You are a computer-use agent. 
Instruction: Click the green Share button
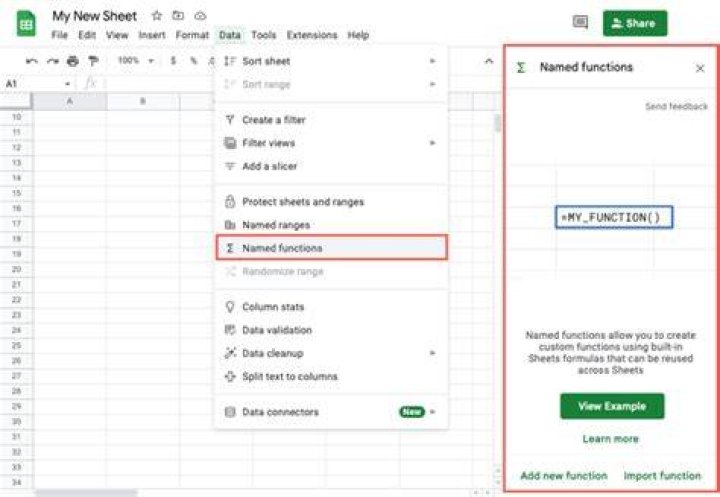click(x=635, y=23)
